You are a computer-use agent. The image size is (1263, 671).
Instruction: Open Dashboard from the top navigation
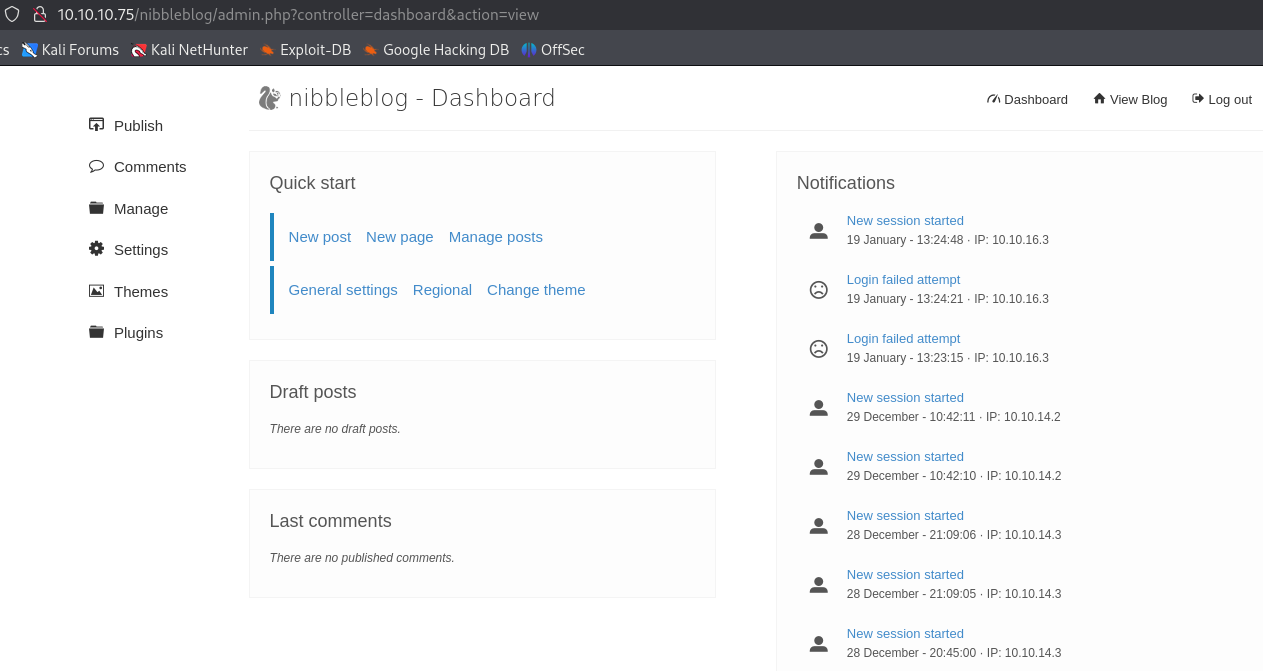pos(1027,99)
